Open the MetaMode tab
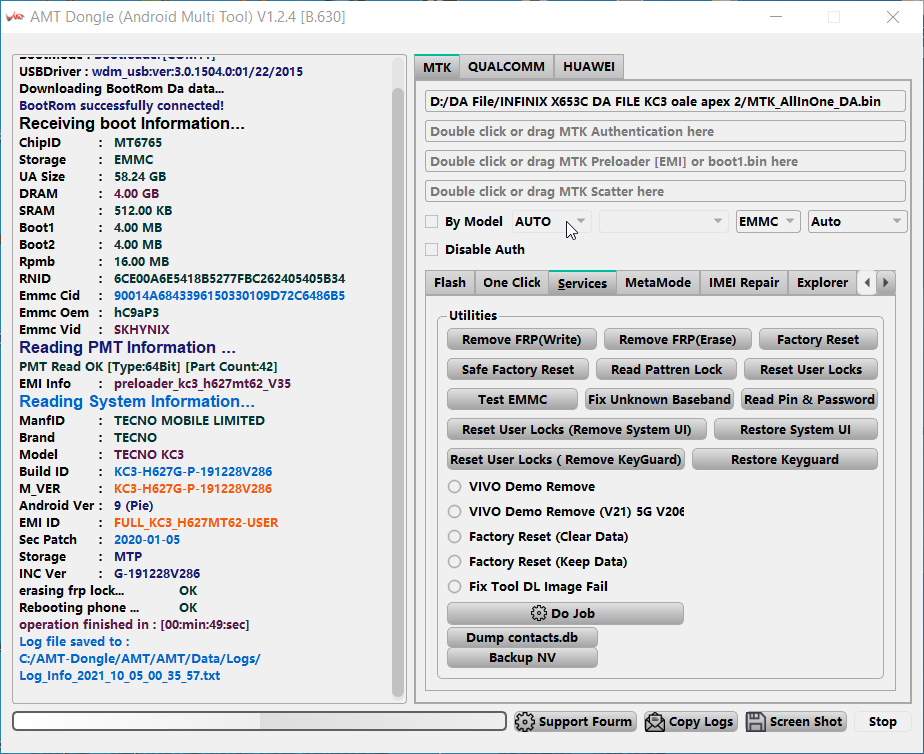The height and width of the screenshot is (754, 924). [658, 283]
